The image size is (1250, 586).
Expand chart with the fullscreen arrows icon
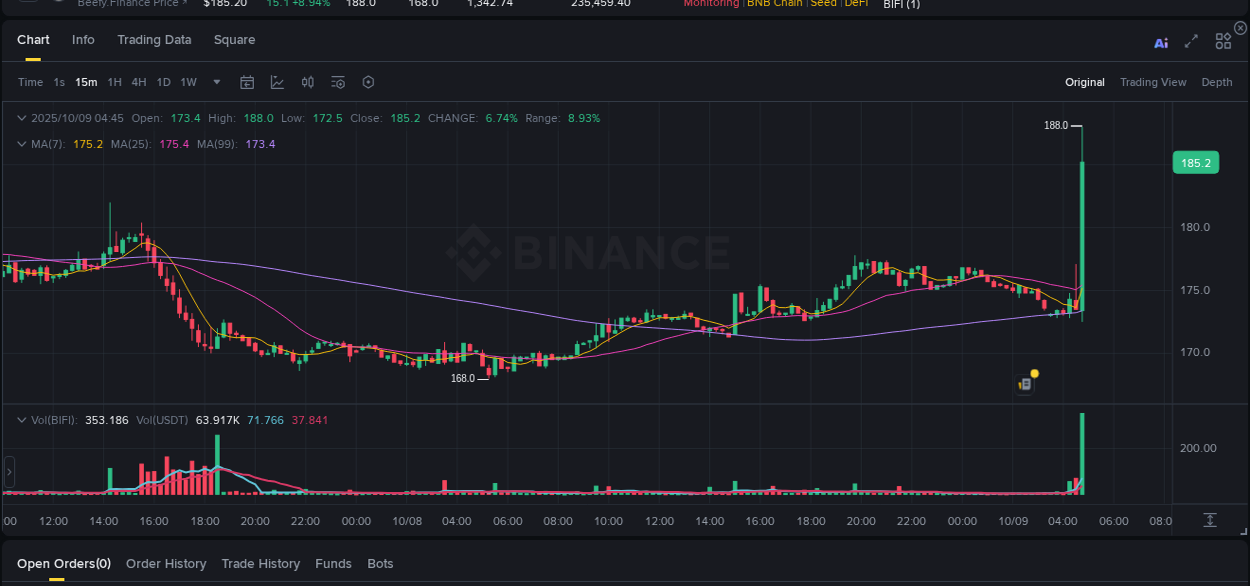(1190, 41)
